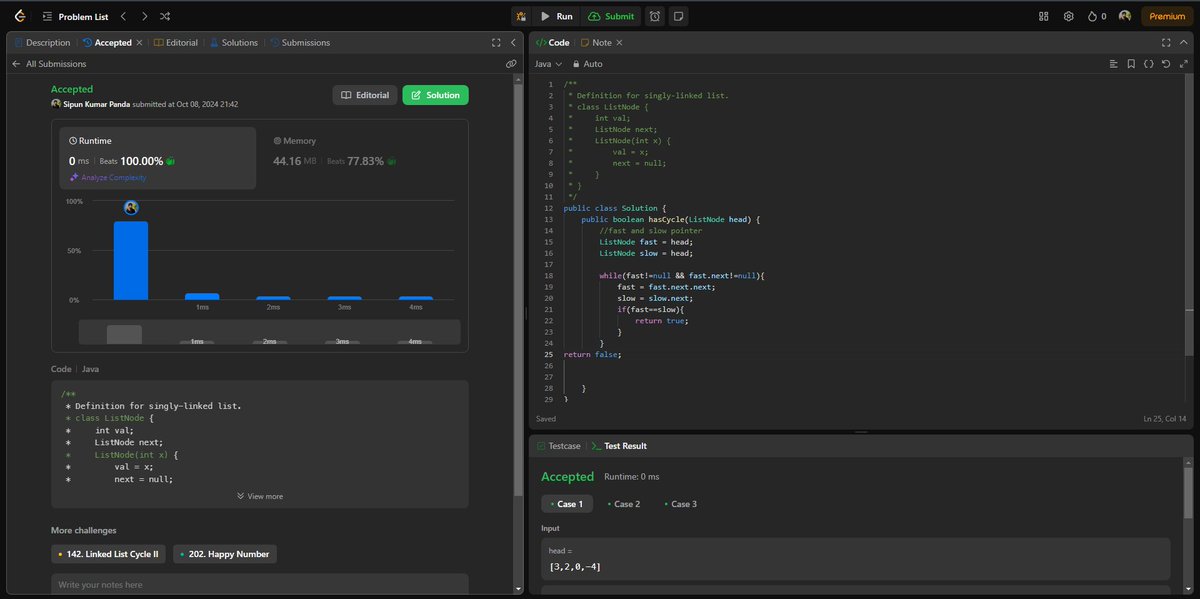Click the notes field 'Write your notes here'
The width and height of the screenshot is (1200, 599).
[x=260, y=584]
